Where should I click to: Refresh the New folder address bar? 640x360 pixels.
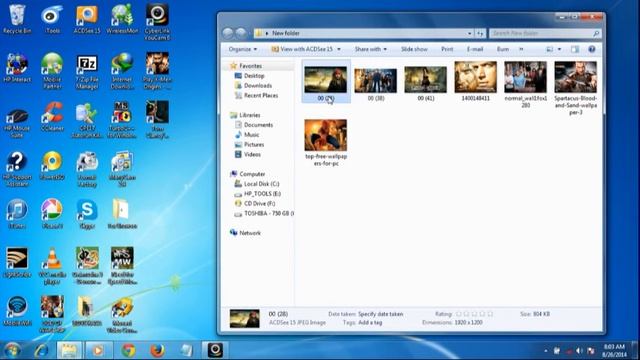(481, 33)
